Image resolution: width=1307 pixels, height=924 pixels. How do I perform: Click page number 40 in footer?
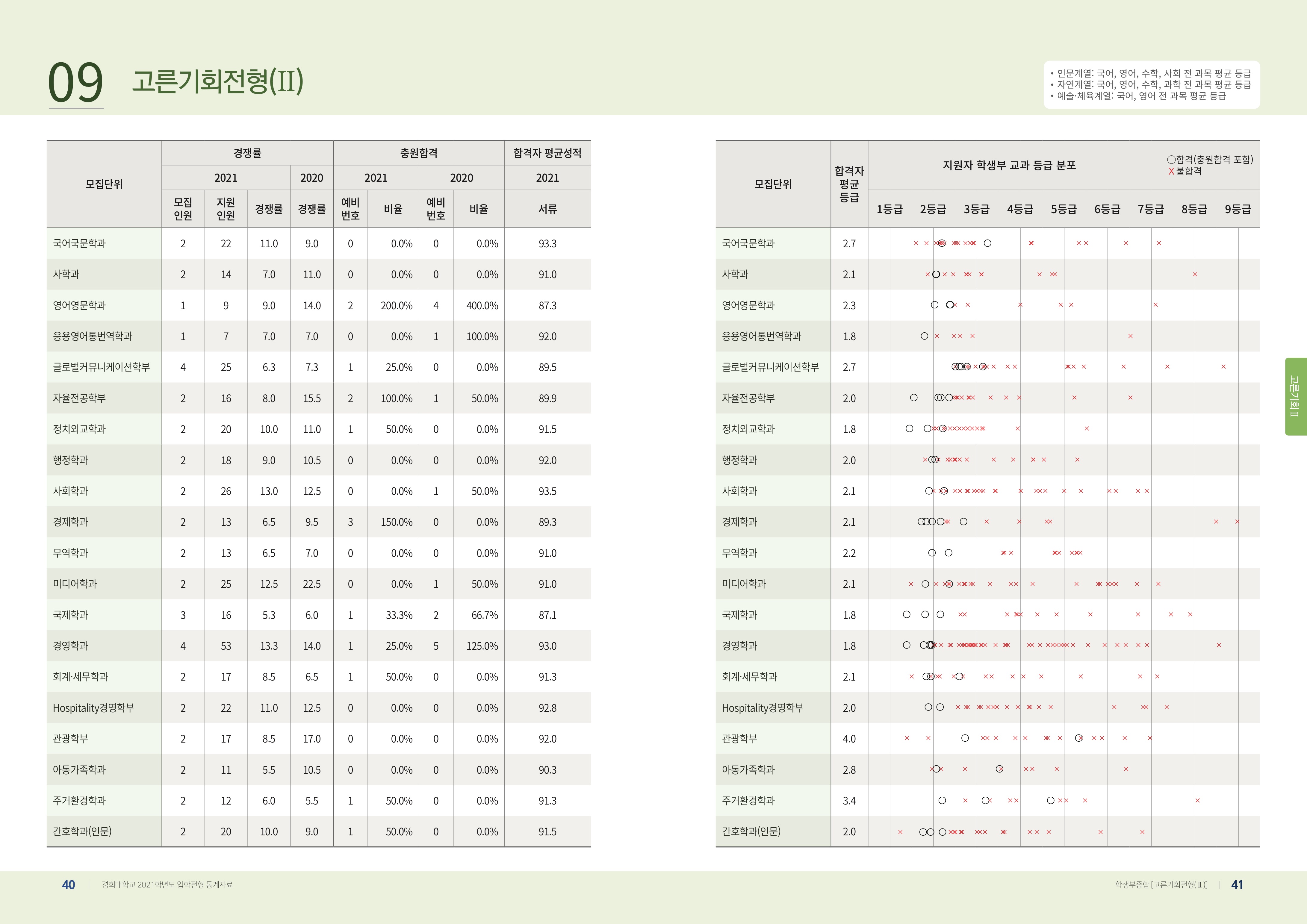tap(68, 885)
